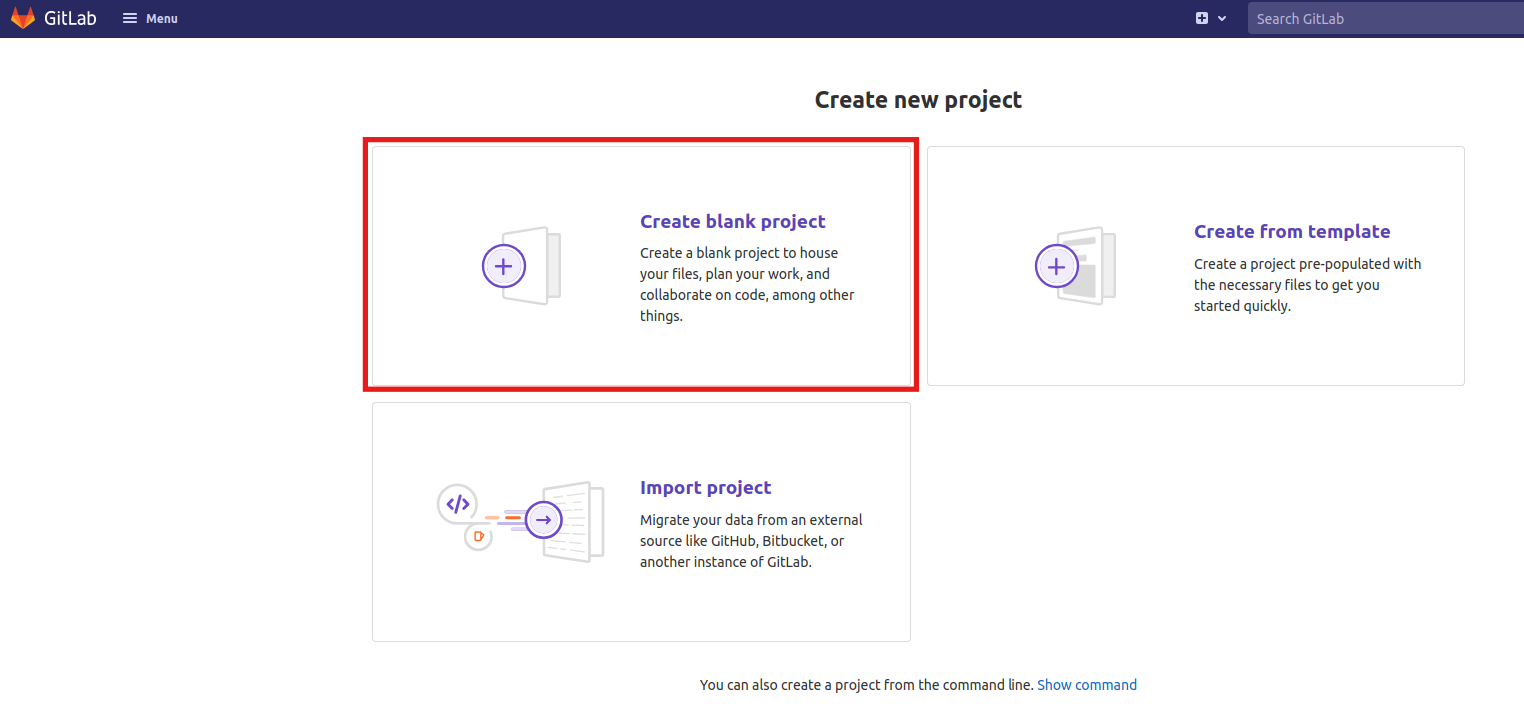1524x715 pixels.
Task: Open the Show command link
Action: [1087, 684]
